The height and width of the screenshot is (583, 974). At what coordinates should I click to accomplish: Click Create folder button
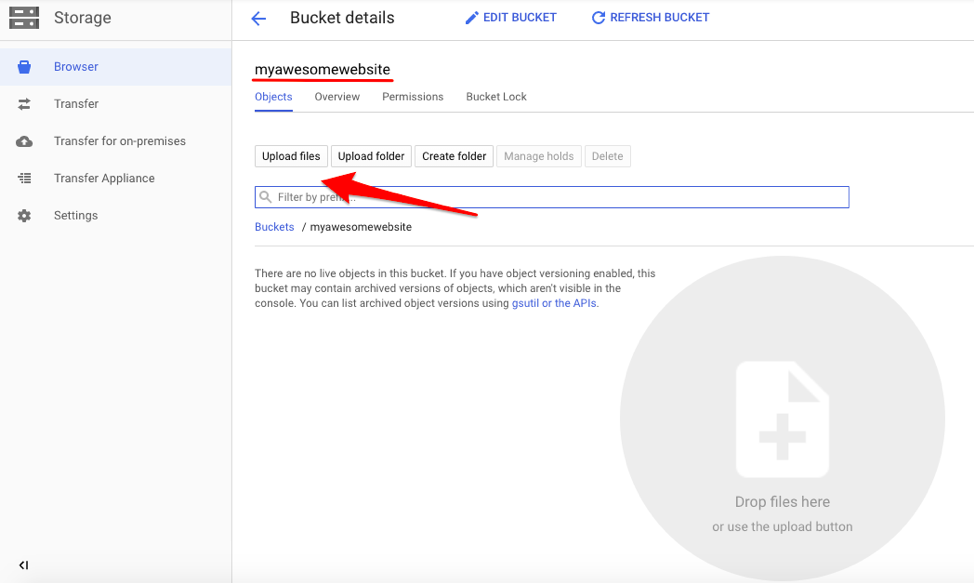tap(454, 156)
